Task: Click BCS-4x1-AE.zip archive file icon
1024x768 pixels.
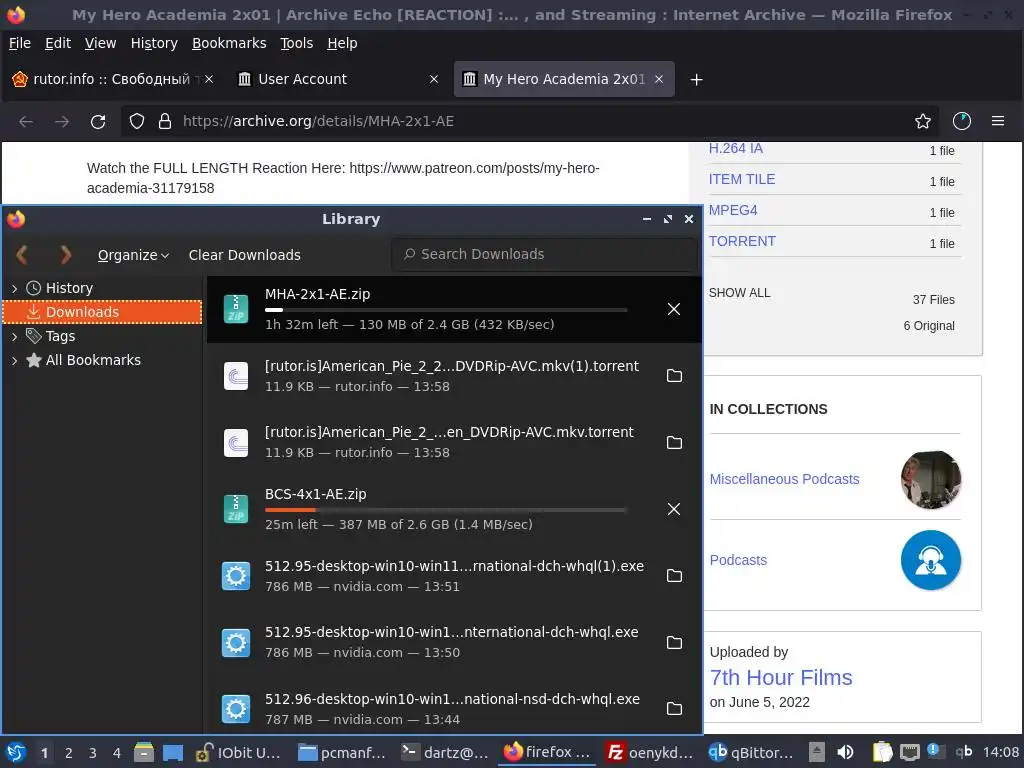Action: tap(236, 509)
